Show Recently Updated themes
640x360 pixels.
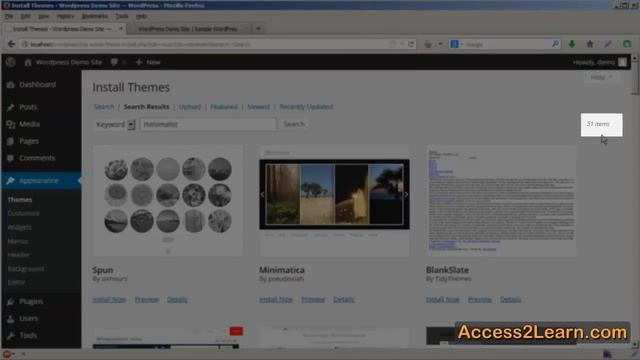306,107
